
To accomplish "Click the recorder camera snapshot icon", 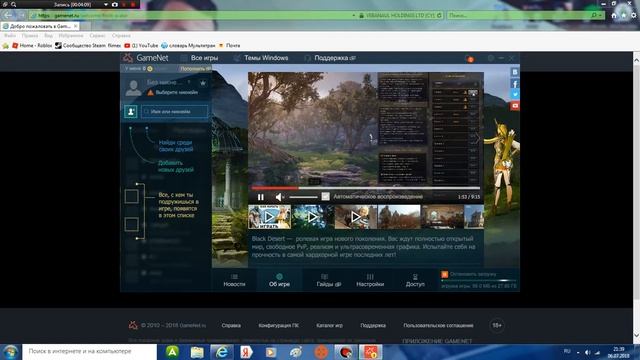I will click(x=115, y=4).
